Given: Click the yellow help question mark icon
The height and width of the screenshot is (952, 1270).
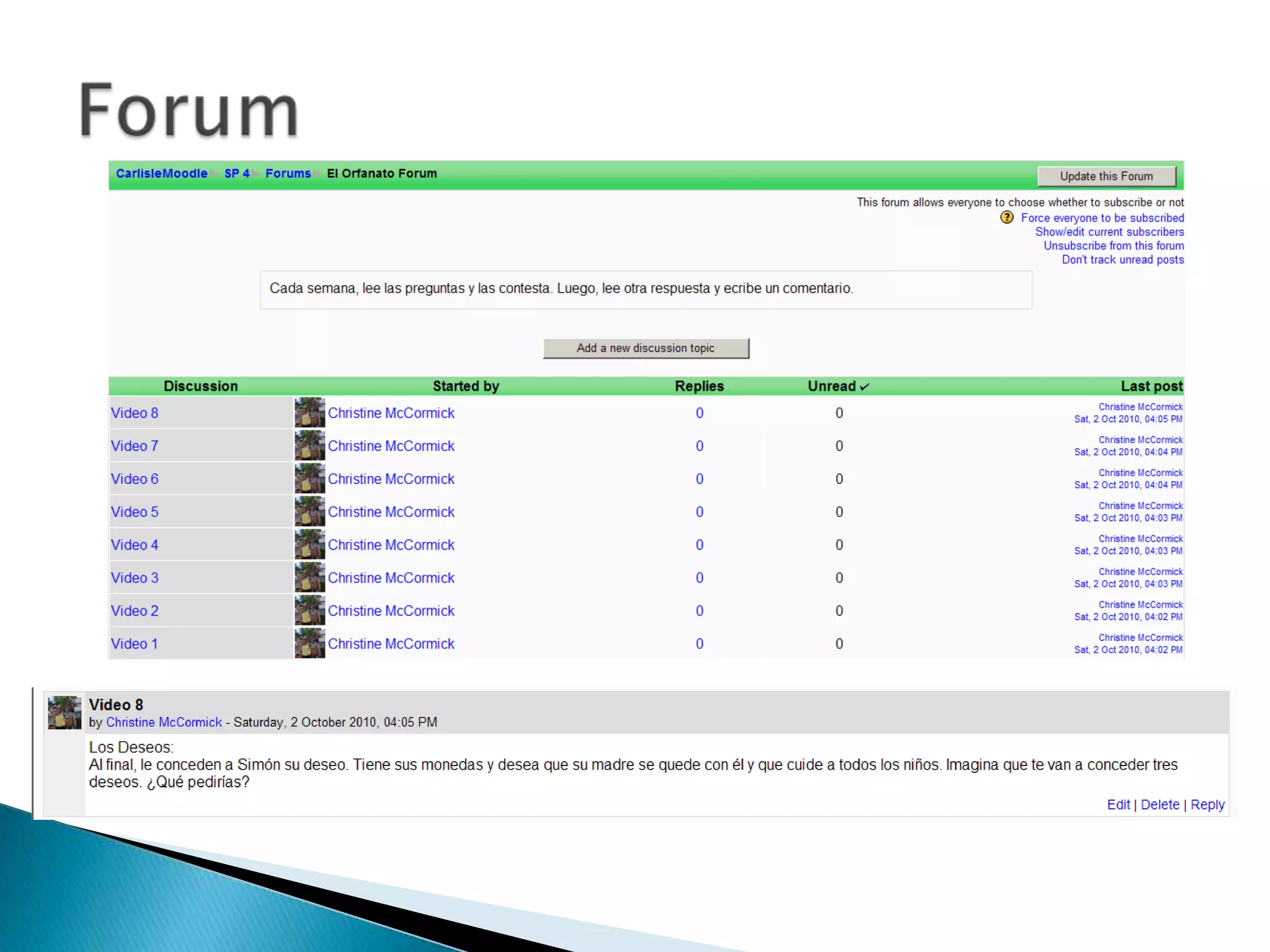Looking at the screenshot, I should [1006, 218].
